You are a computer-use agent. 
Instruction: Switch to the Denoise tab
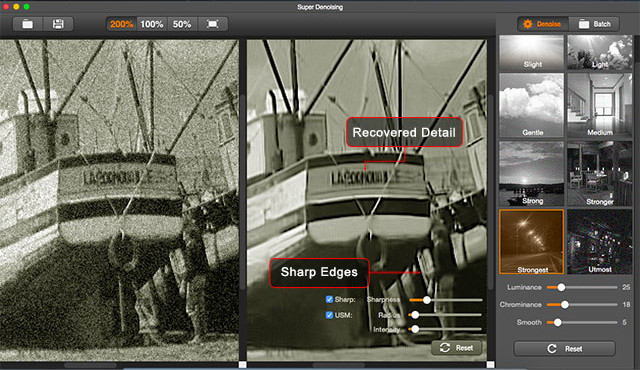tap(543, 24)
